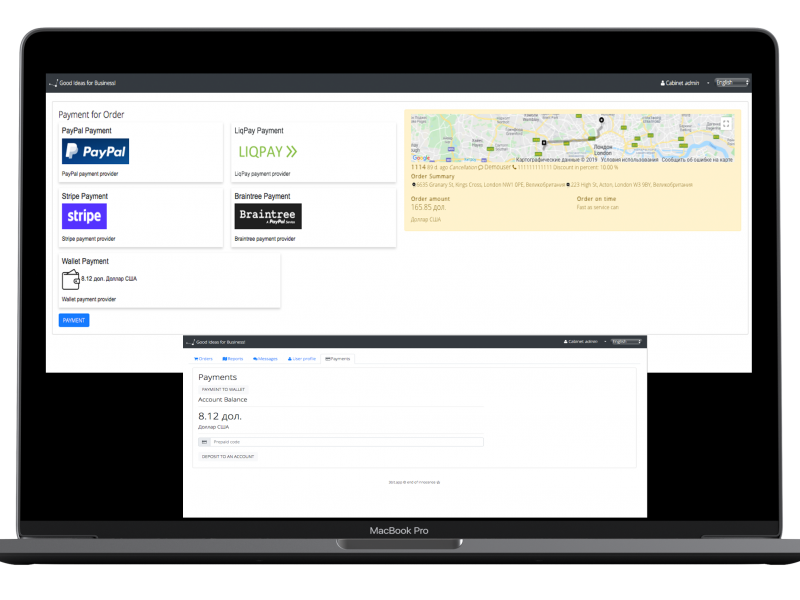Click the LiqPay payment provider caption

262,174
